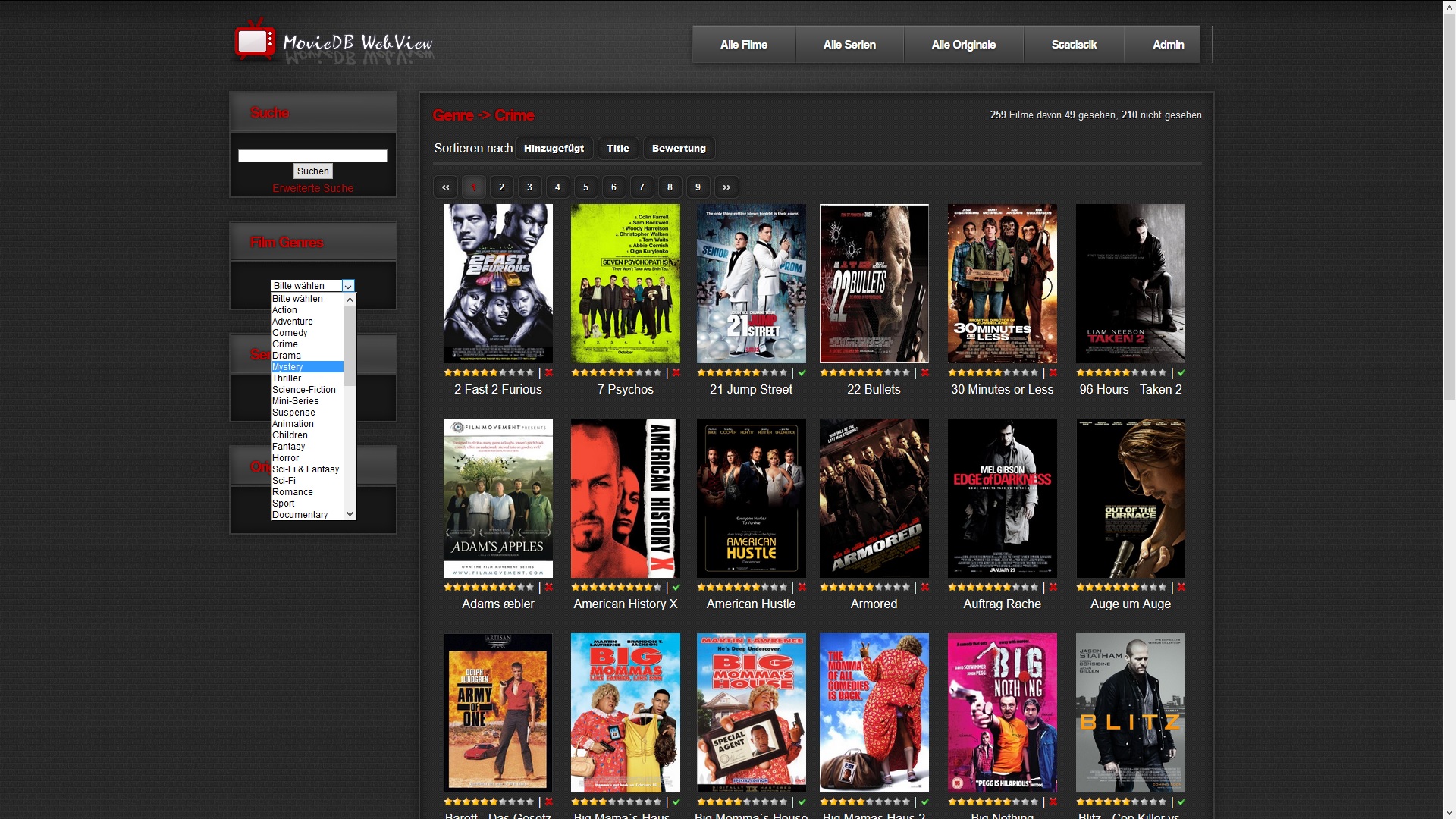Toggle seen status for Auge um Auge
Viewport: 1456px width, 819px height.
pyautogui.click(x=1181, y=587)
